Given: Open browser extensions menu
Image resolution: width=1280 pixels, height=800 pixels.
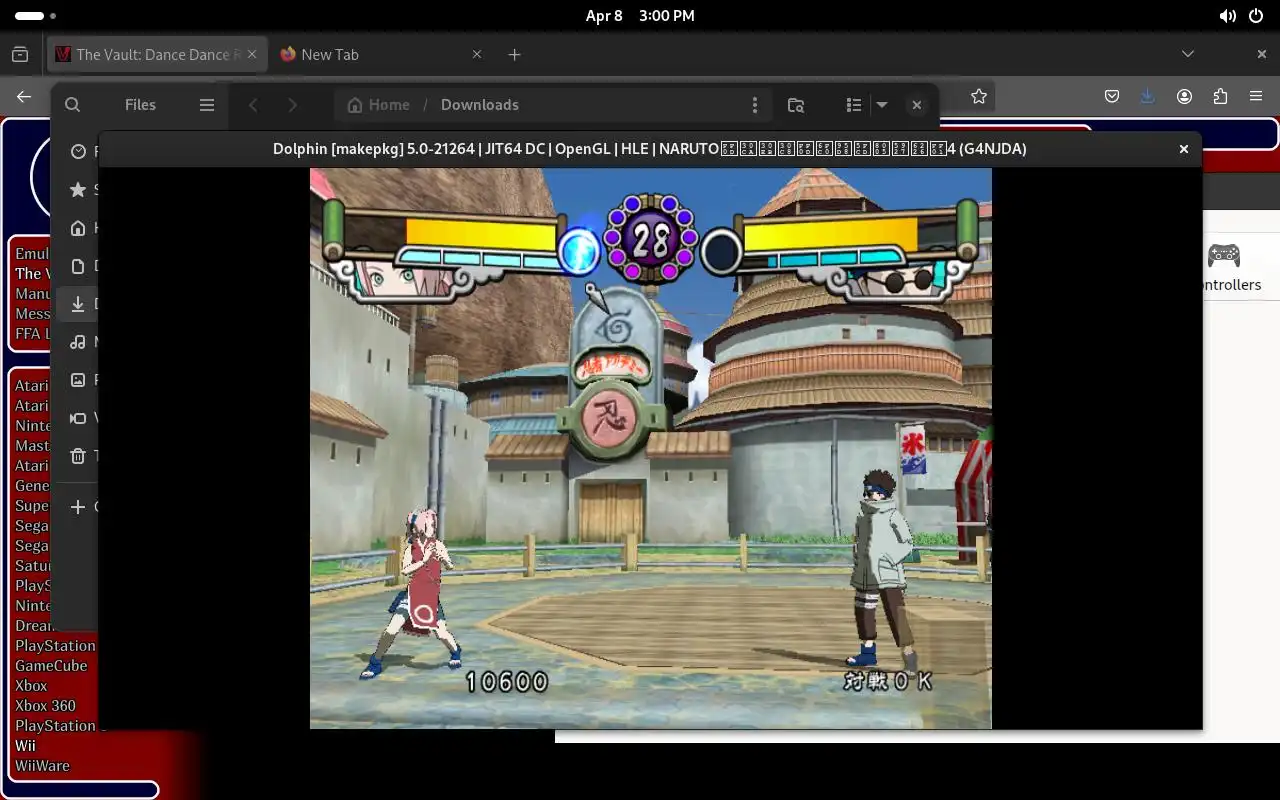Looking at the screenshot, I should 1220,96.
